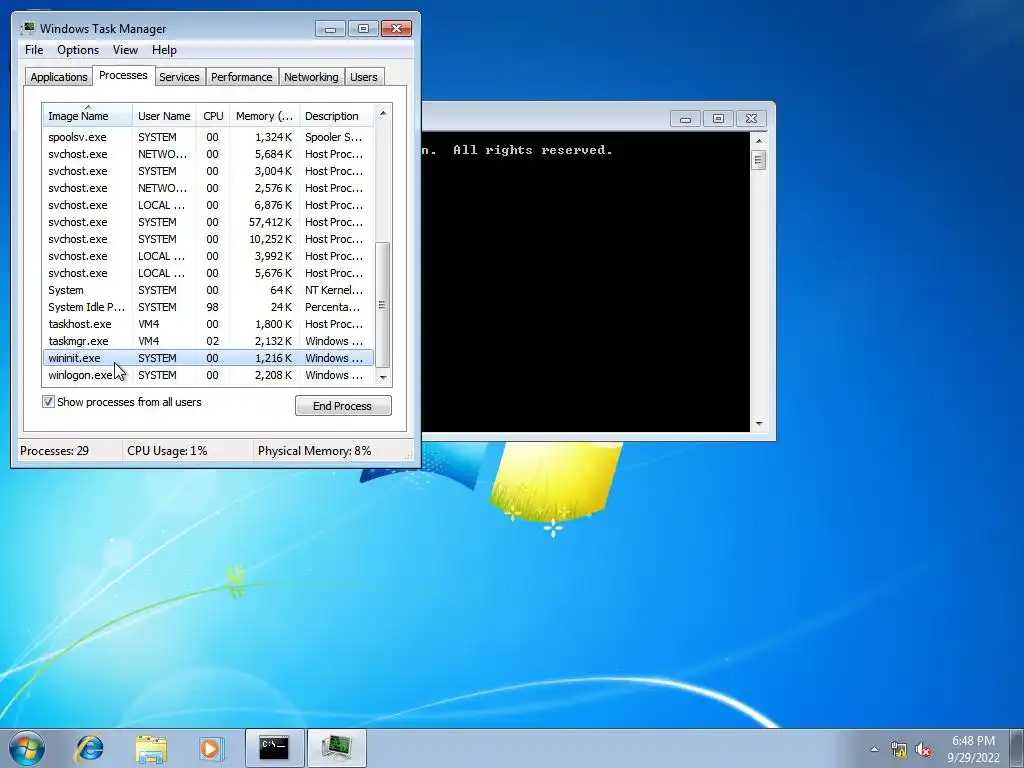
Task: Click the Processes: 29 status entry
Action: tap(54, 451)
